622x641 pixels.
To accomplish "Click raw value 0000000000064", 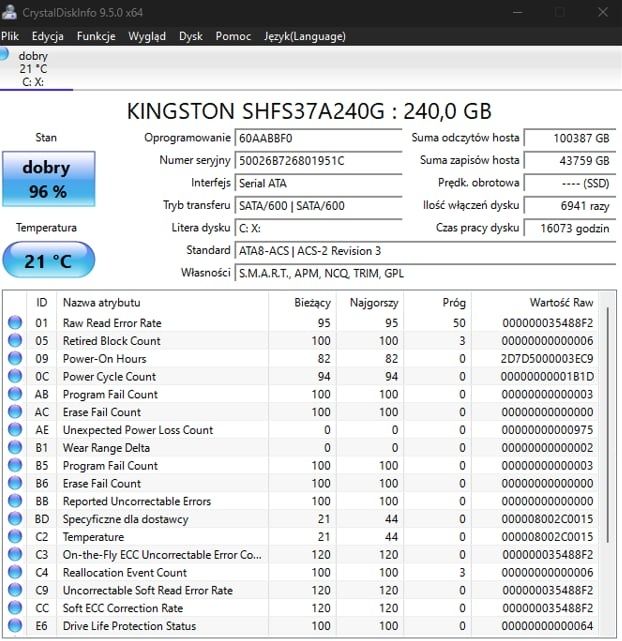I will tap(547, 626).
